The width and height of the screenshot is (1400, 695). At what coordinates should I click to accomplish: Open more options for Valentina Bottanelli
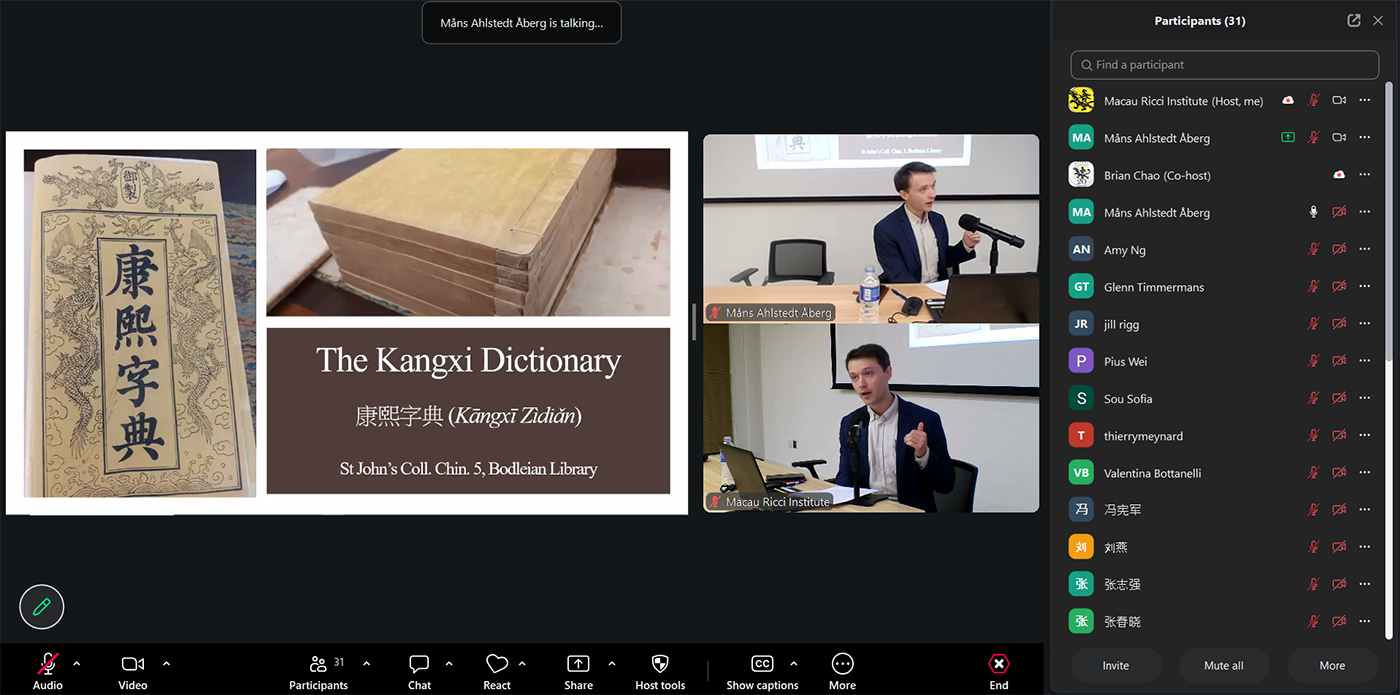coord(1365,473)
